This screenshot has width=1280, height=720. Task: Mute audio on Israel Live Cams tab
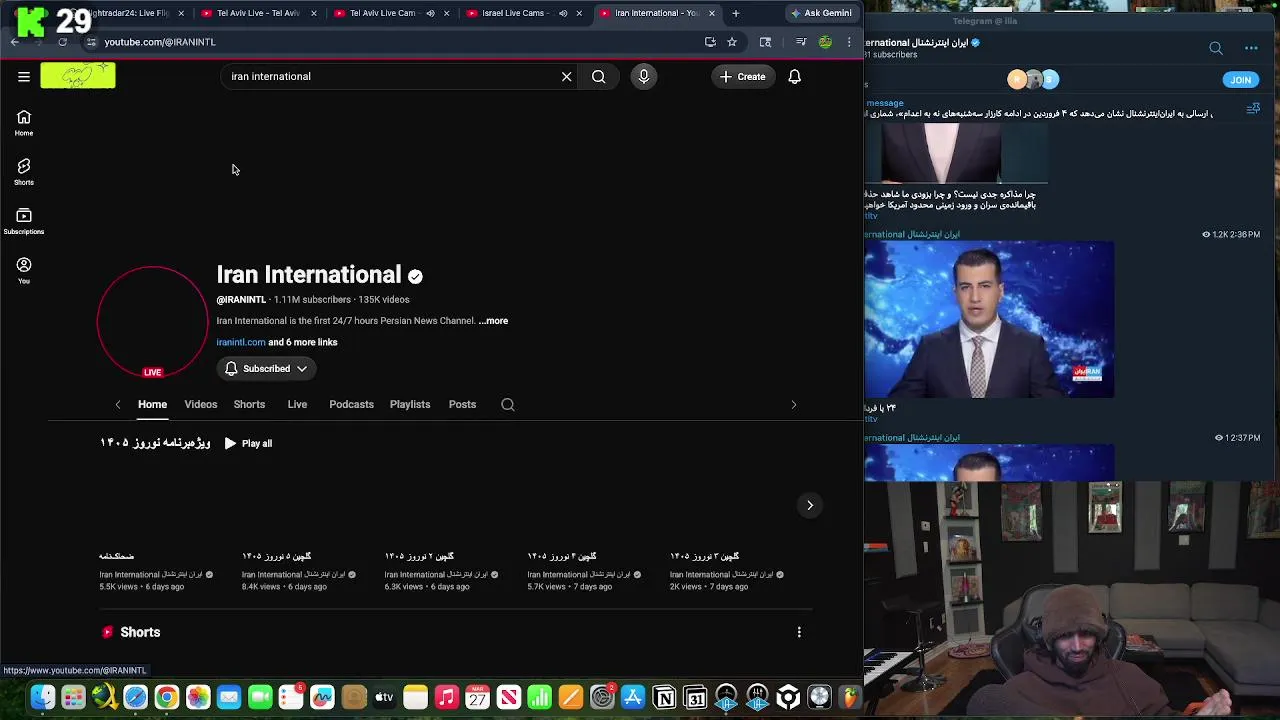[x=563, y=13]
